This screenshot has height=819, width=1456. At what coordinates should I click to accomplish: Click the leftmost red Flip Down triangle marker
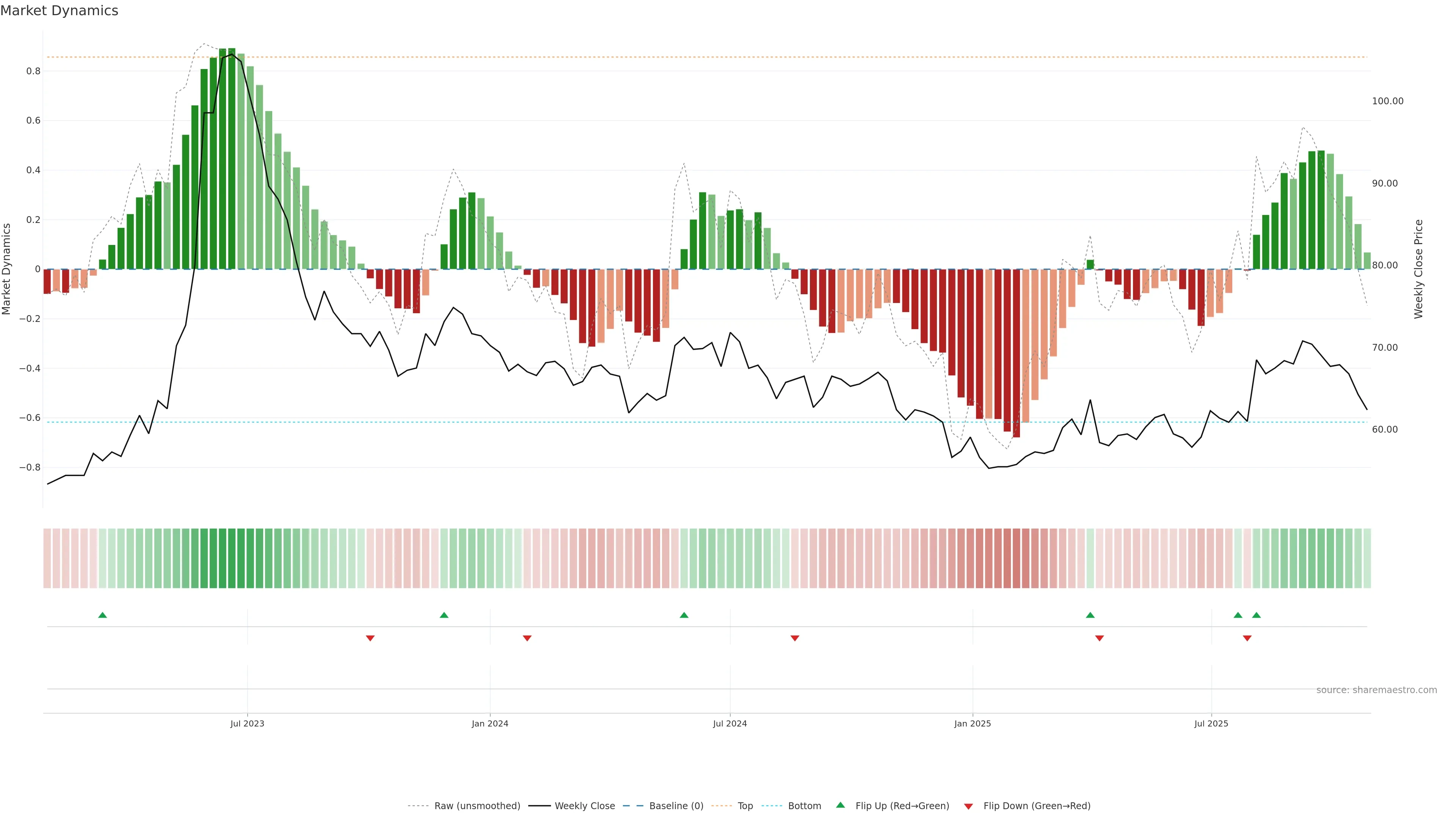[x=370, y=638]
